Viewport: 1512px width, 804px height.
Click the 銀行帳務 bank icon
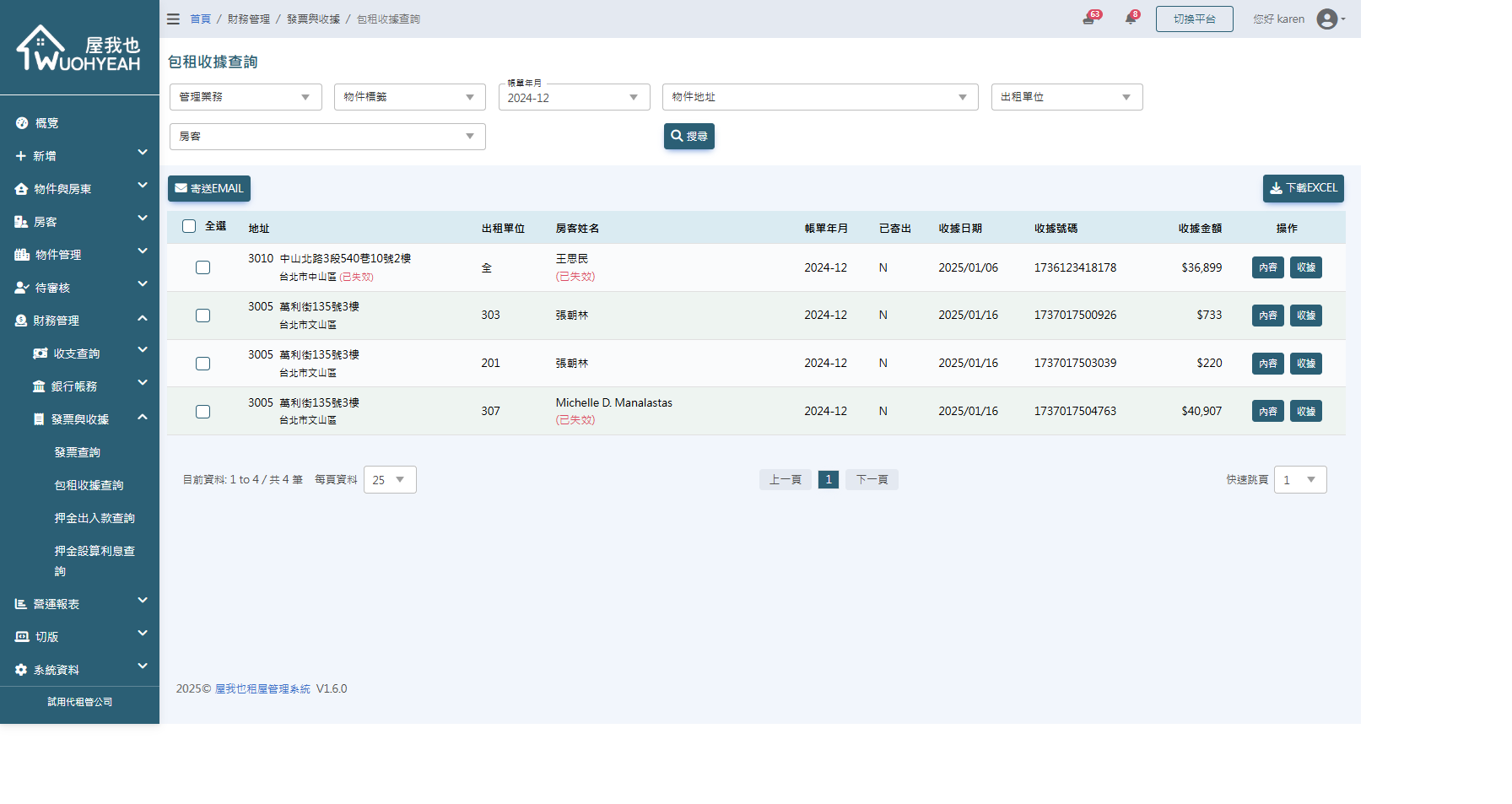39,386
